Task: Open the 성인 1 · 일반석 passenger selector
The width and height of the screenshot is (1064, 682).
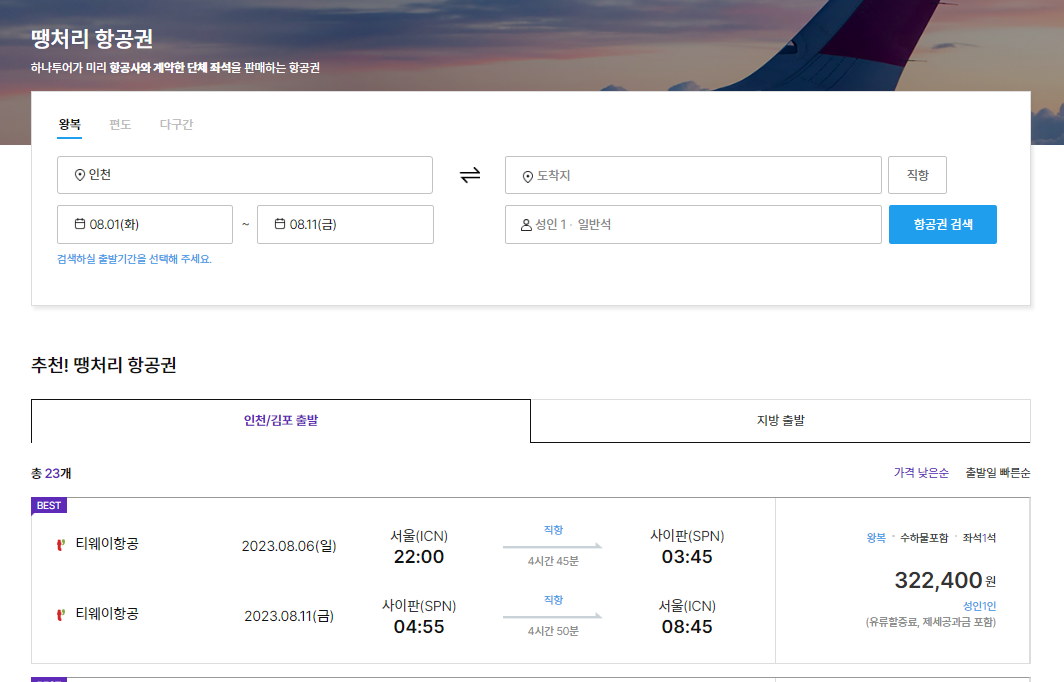Action: [x=693, y=224]
